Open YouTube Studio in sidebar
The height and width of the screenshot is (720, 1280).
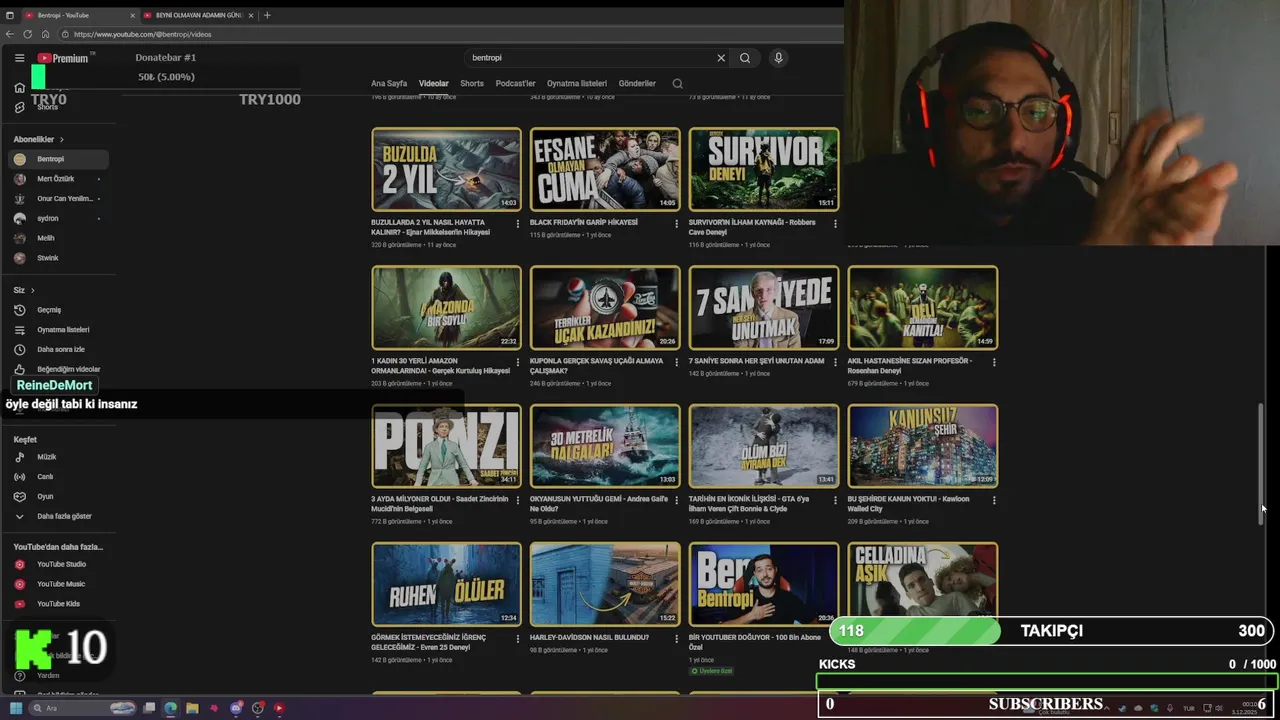point(59,564)
